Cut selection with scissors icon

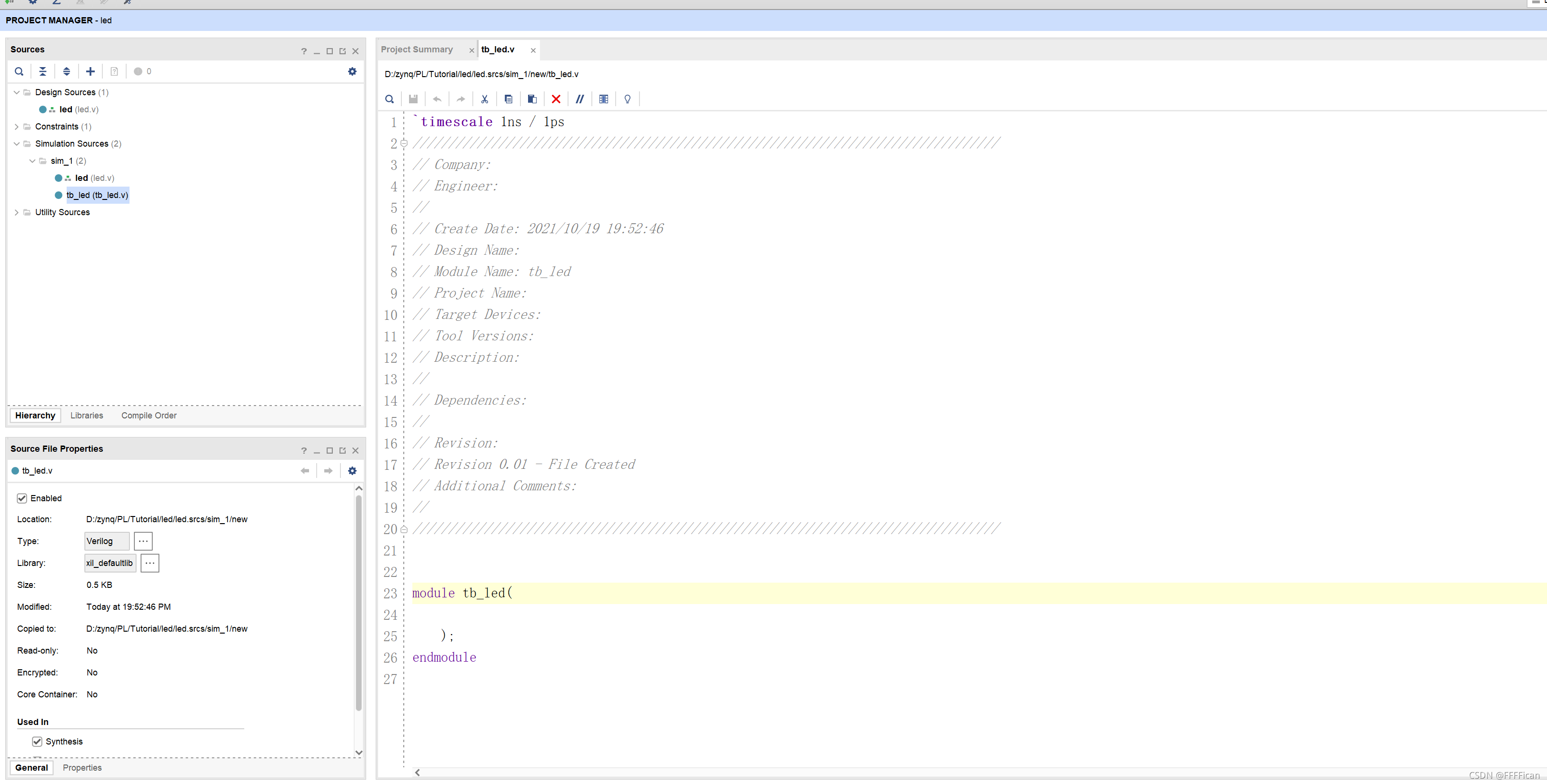click(485, 99)
